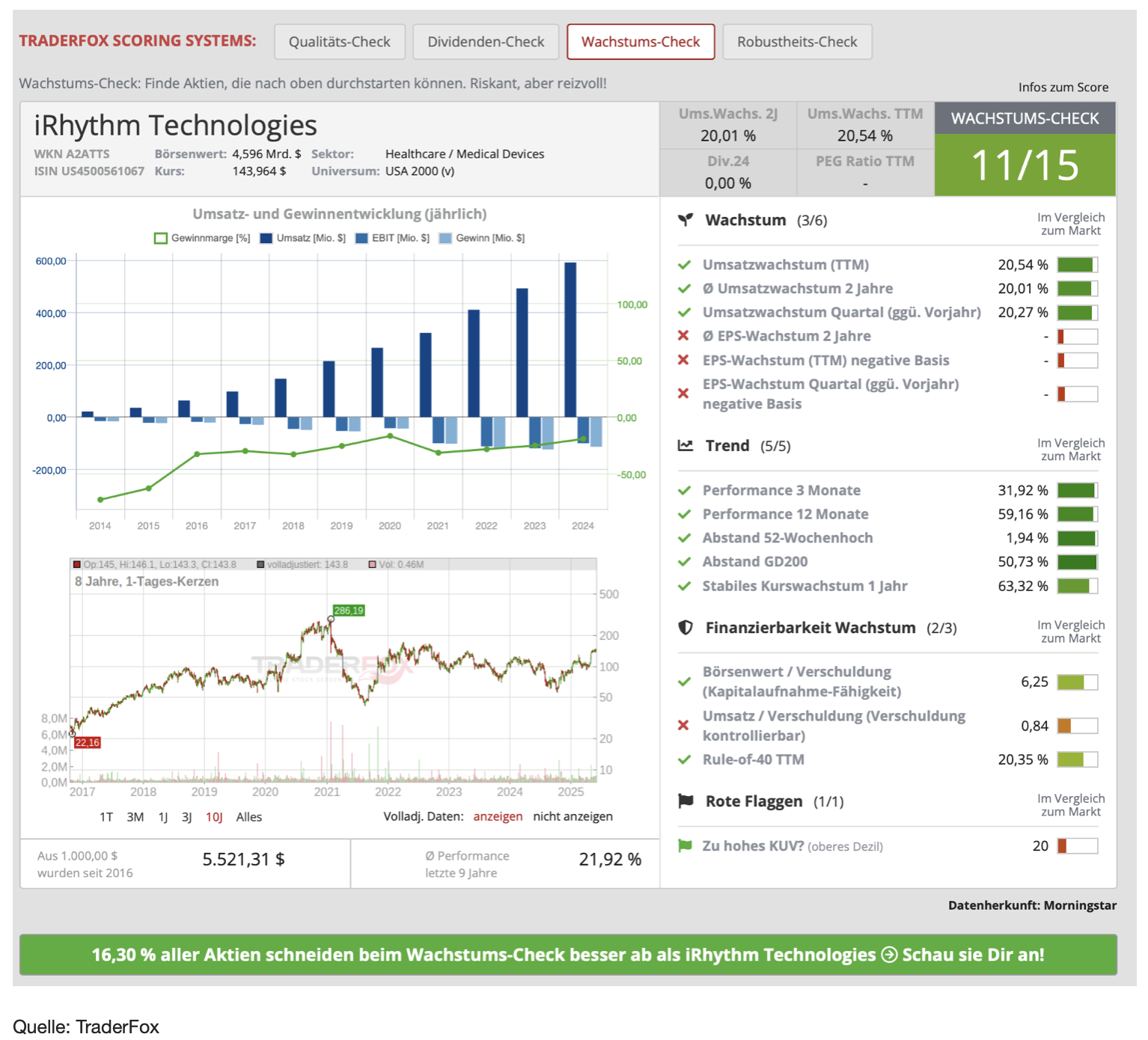1148x1040 pixels.
Task: Click the checkmark beside Umsatzwachstum Quartal
Action: coord(684,313)
